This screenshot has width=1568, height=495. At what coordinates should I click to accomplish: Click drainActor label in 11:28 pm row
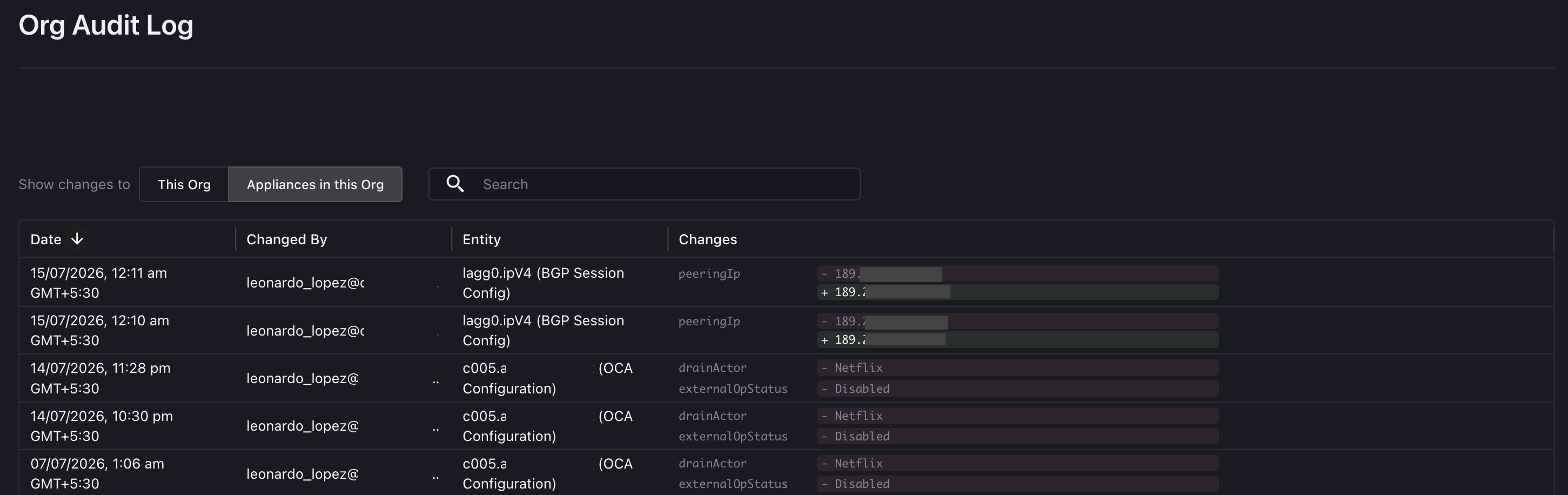click(x=712, y=368)
